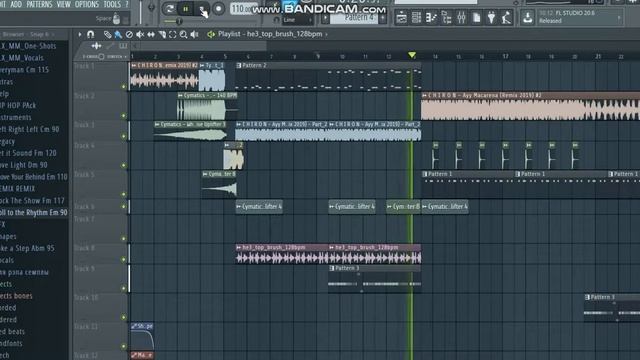Open Take a Step Abm 95 folder
This screenshot has width=640, height=360.
27,248
